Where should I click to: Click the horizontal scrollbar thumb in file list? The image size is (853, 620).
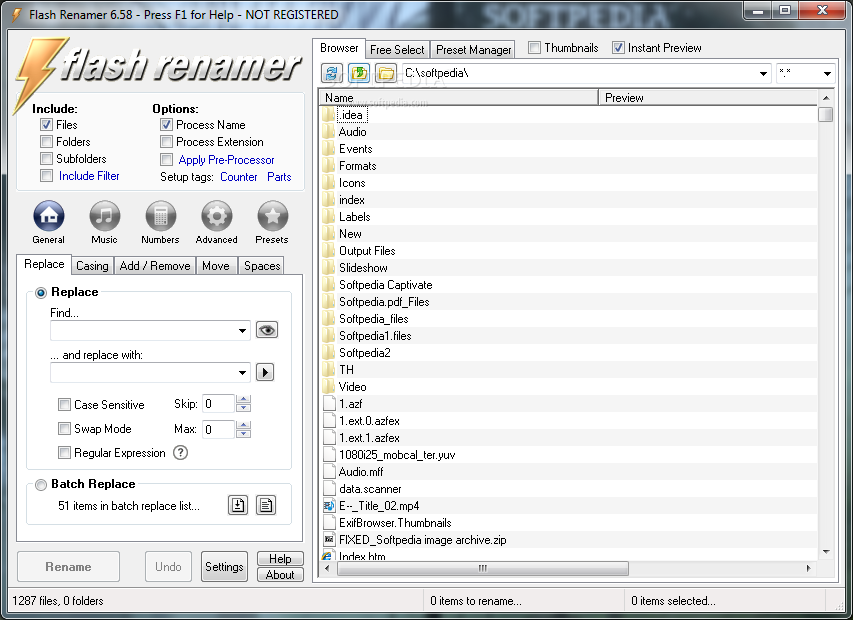click(x=483, y=568)
